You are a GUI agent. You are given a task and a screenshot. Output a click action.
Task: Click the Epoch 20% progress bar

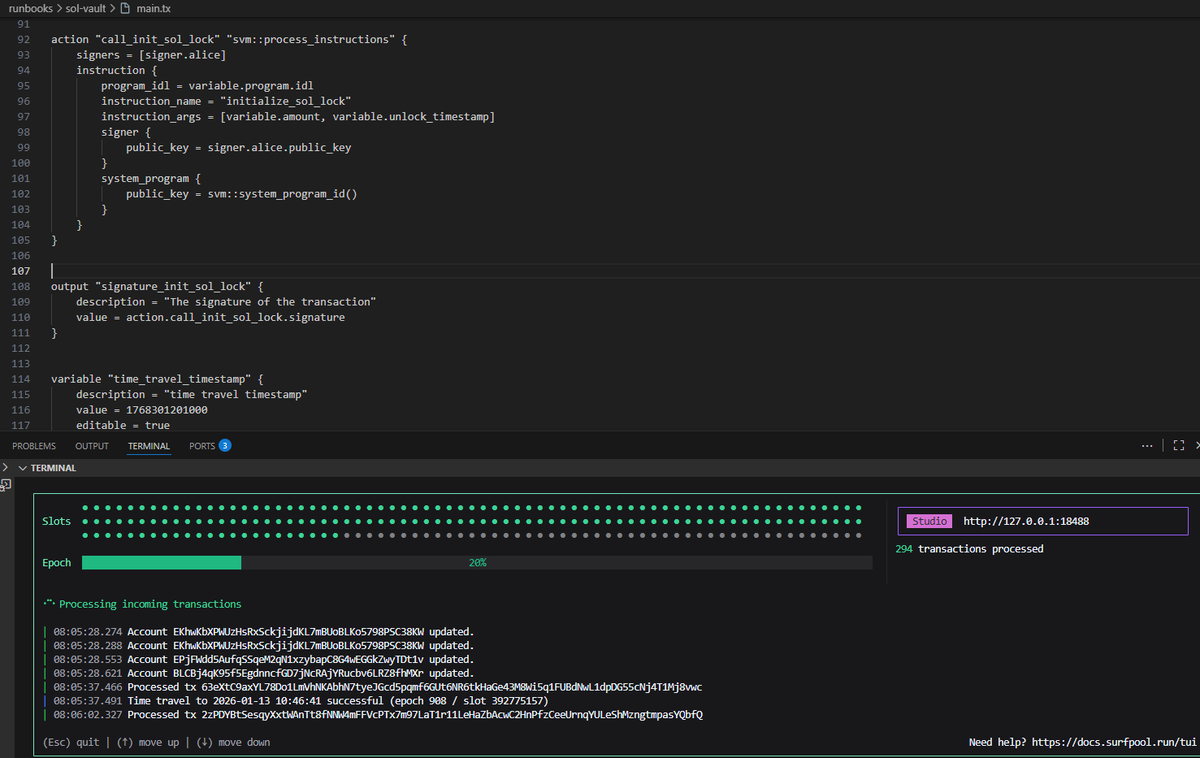[x=477, y=563]
